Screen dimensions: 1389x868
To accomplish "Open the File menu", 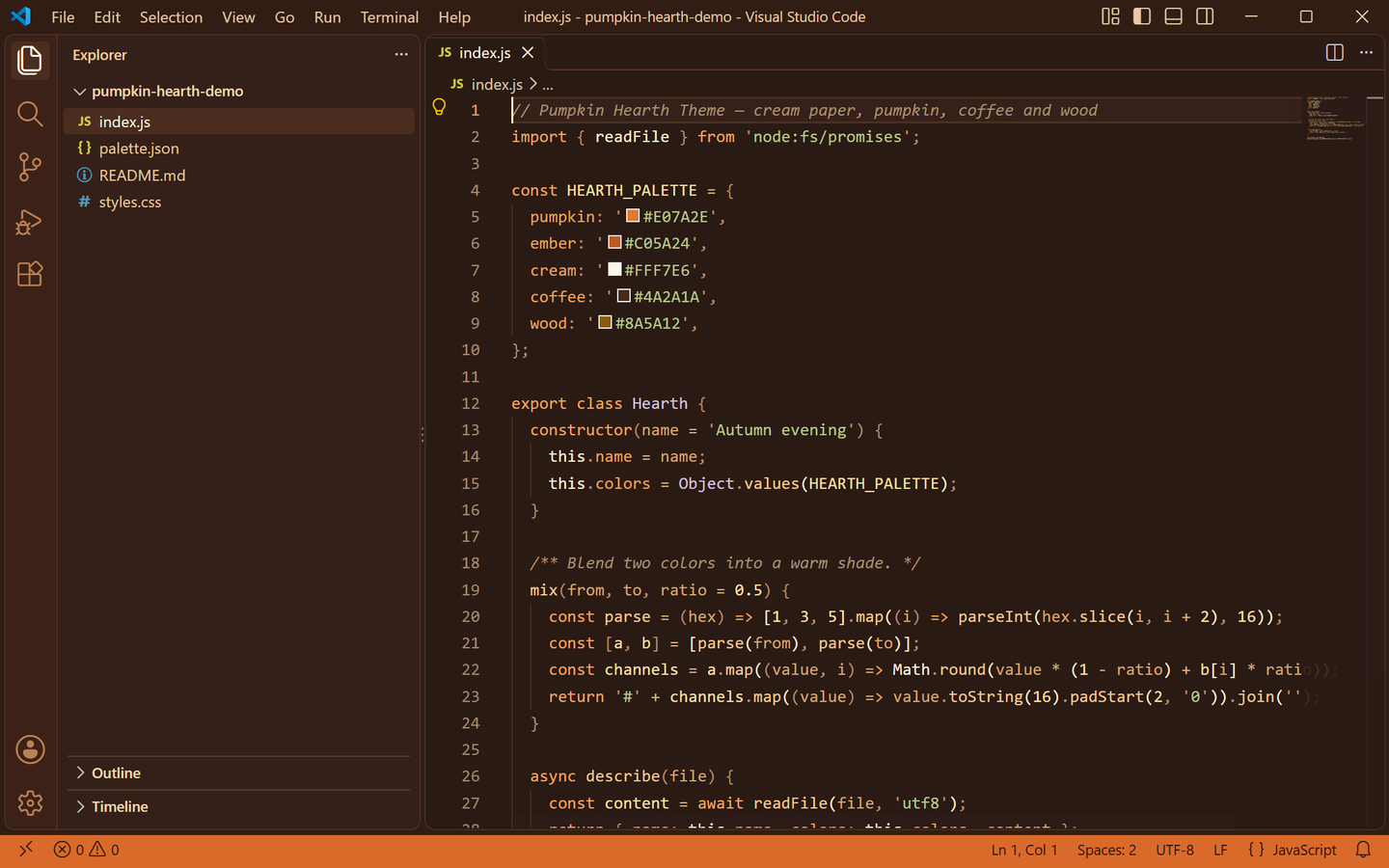I will click(63, 17).
